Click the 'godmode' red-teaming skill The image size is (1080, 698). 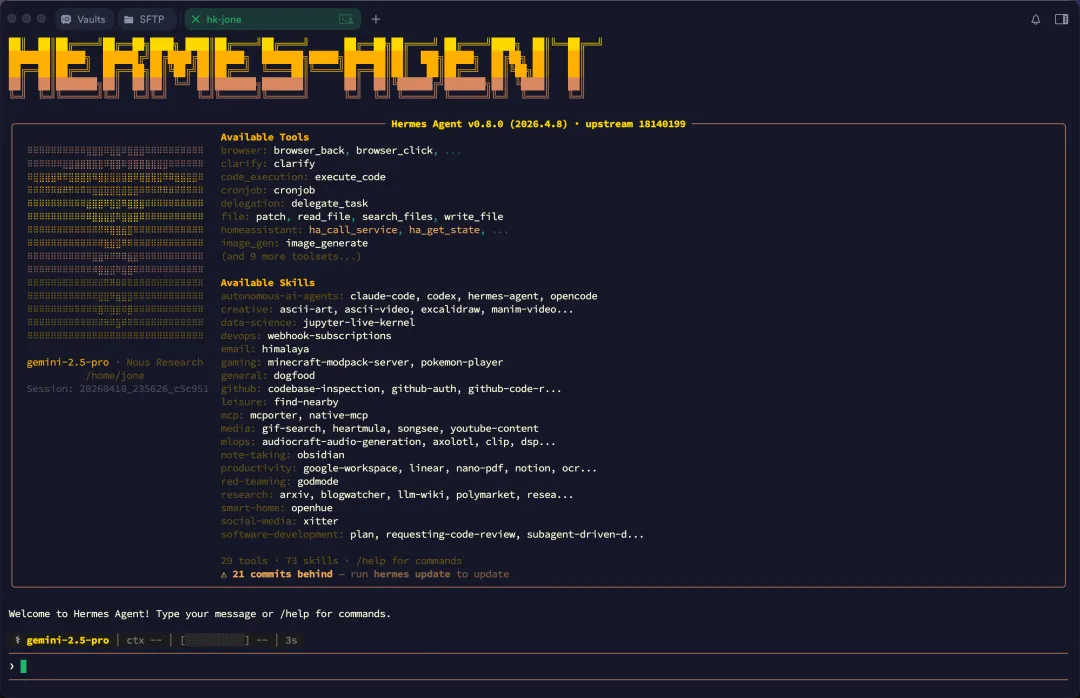318,482
